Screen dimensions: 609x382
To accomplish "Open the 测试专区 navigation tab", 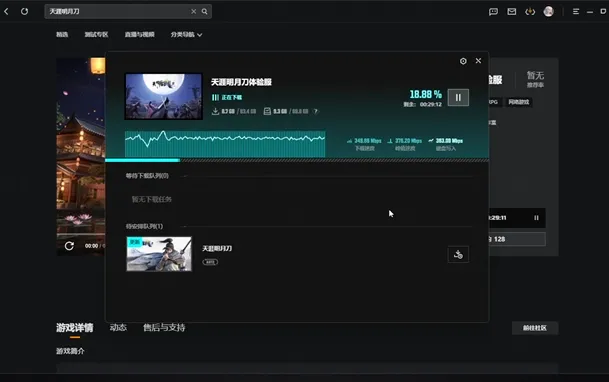I will [x=96, y=35].
